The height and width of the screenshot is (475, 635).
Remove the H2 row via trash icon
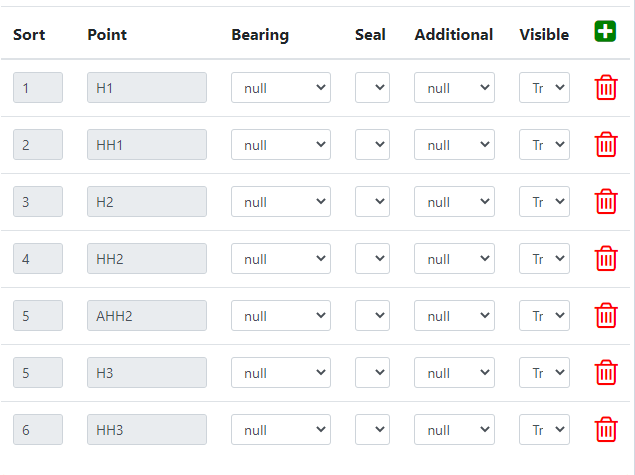(606, 201)
